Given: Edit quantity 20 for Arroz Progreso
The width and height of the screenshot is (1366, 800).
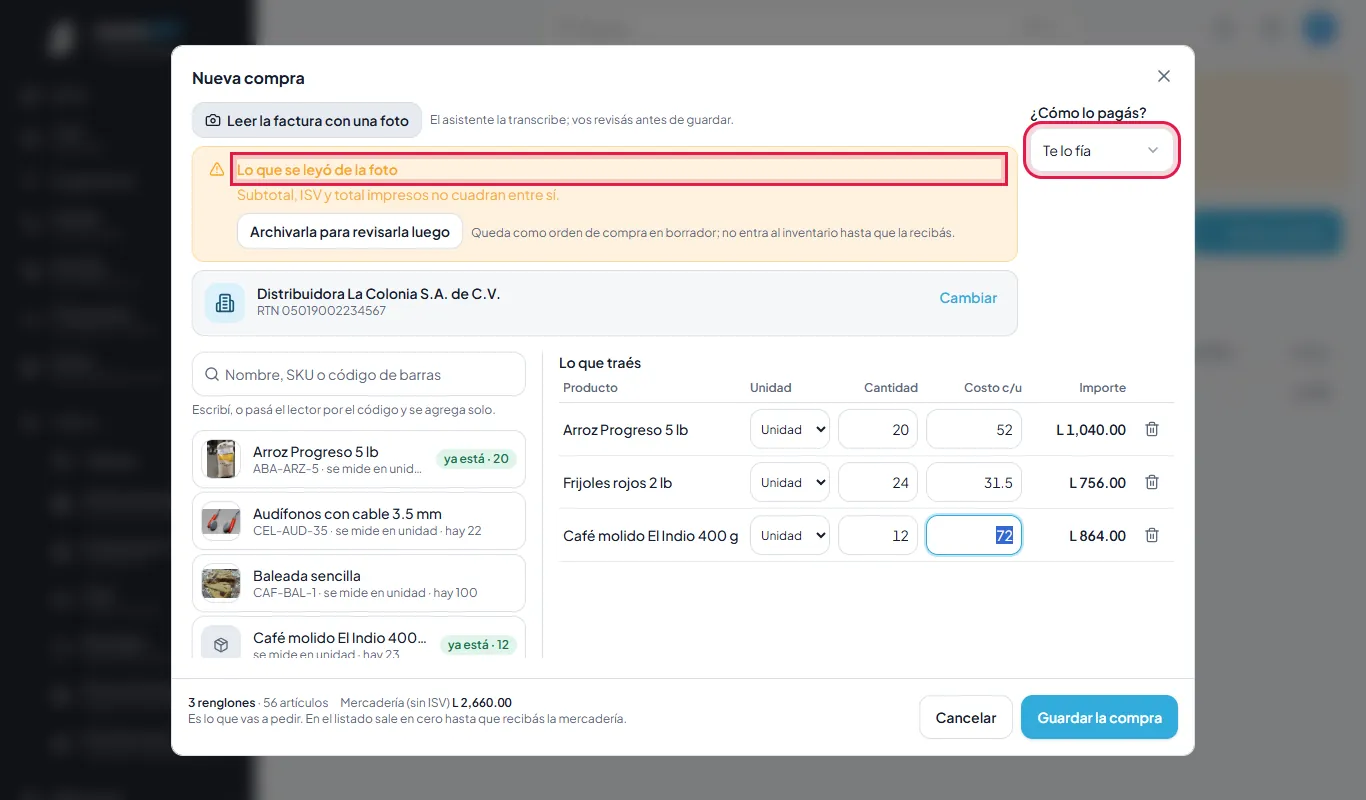Looking at the screenshot, I should tap(878, 430).
